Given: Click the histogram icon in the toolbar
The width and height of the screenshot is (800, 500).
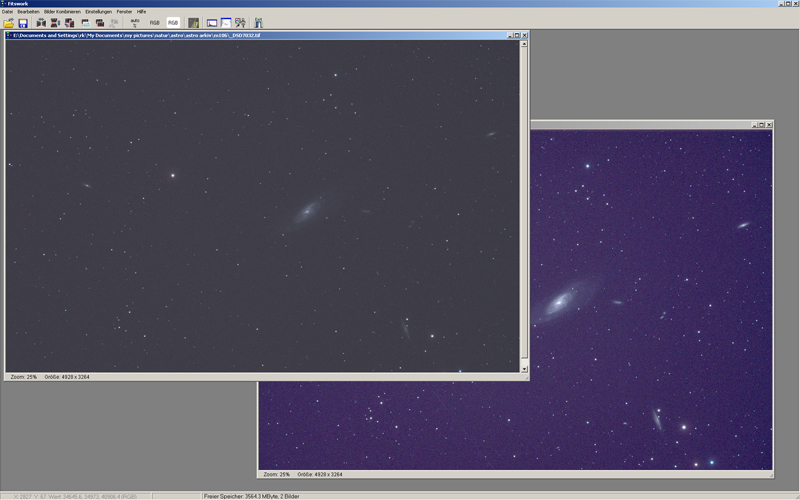Looking at the screenshot, I should 193,22.
